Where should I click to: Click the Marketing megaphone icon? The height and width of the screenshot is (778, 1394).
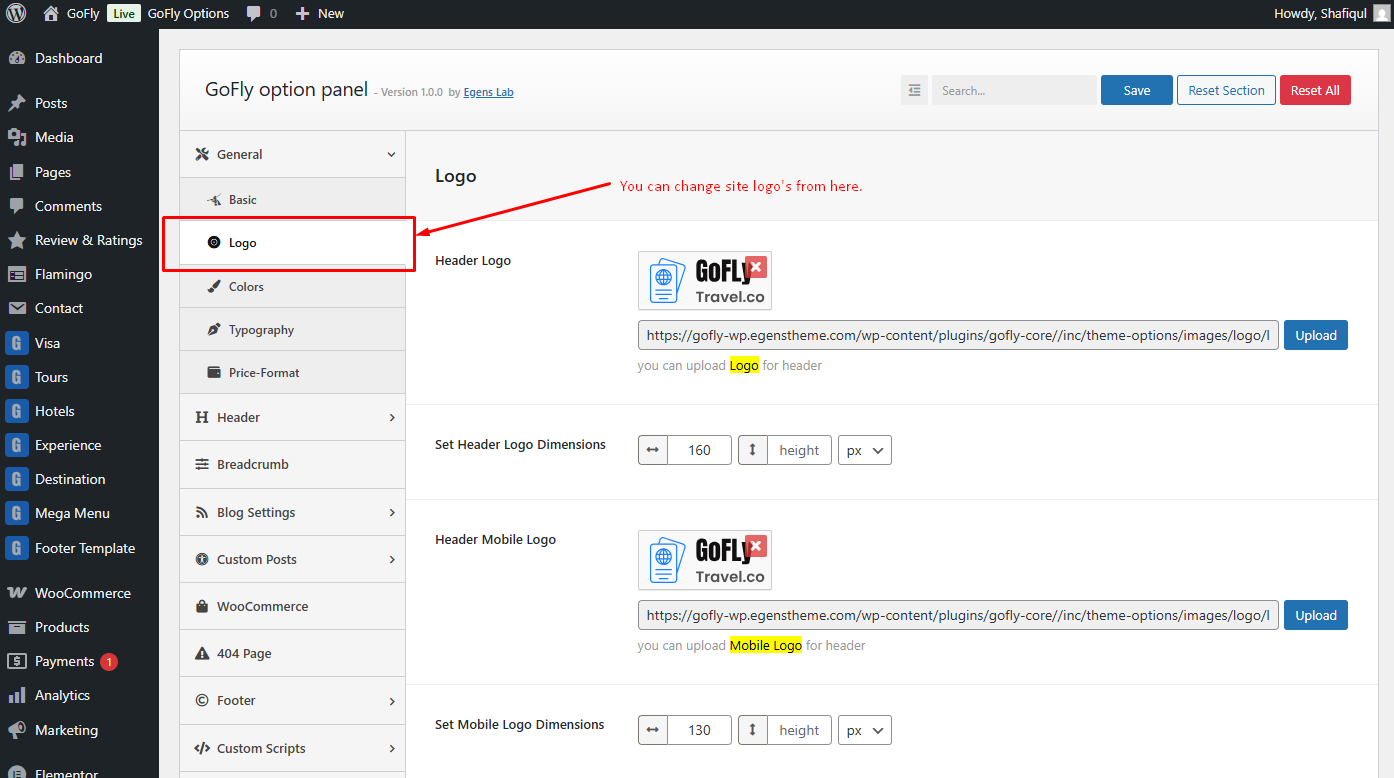16,730
